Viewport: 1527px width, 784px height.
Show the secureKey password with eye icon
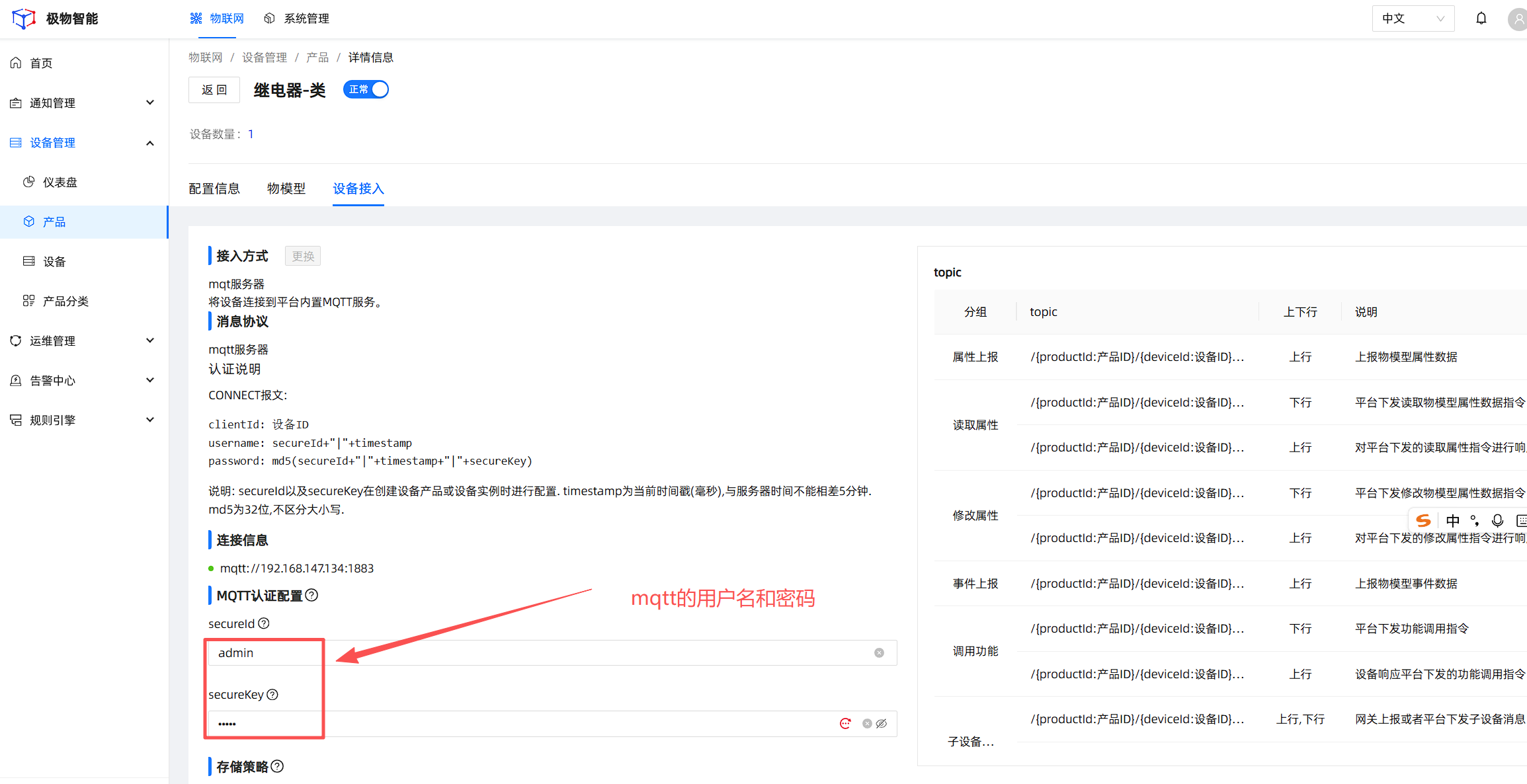882,724
